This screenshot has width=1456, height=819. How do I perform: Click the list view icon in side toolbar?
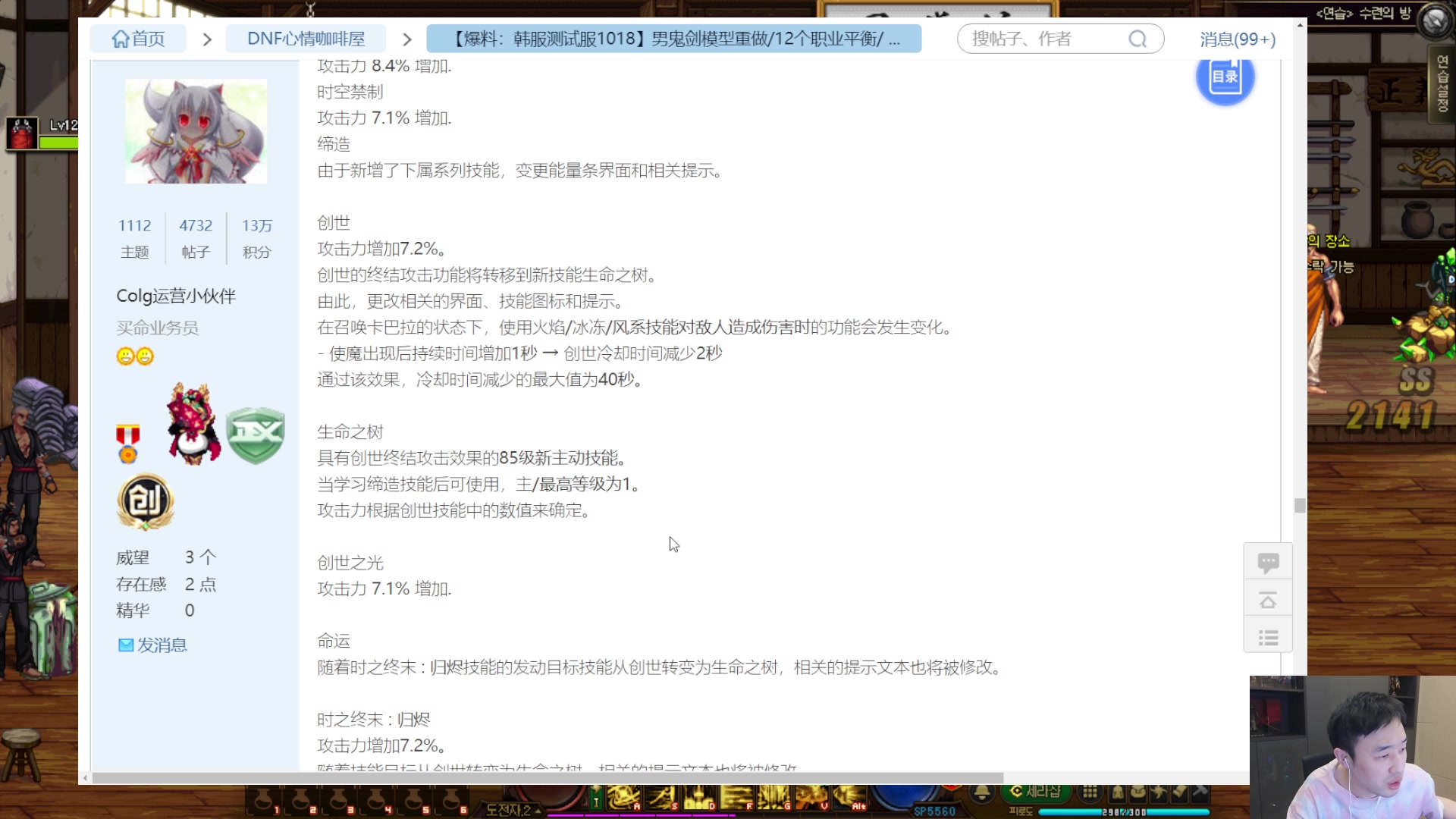pyautogui.click(x=1268, y=638)
